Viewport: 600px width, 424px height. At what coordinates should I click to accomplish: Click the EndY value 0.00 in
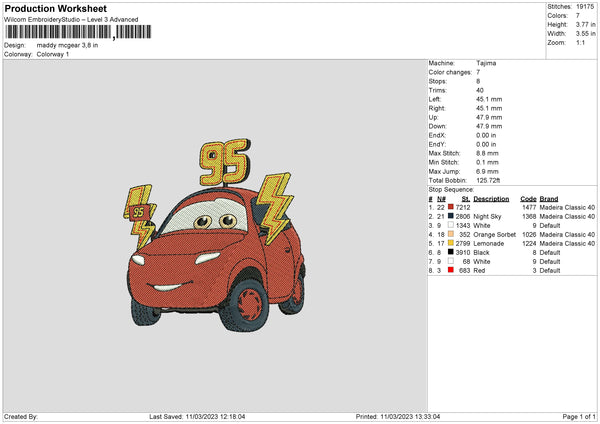486,144
